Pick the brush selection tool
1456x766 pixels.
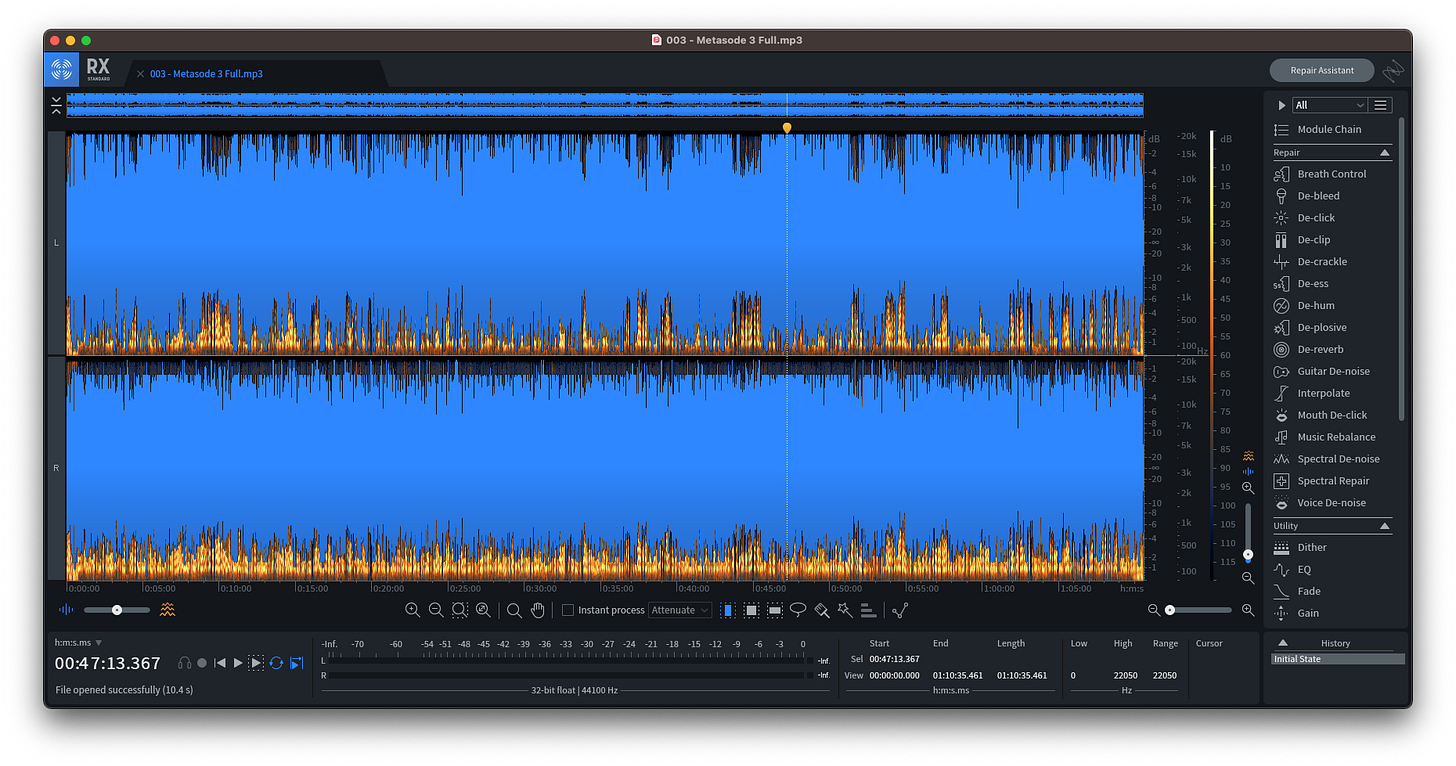822,610
